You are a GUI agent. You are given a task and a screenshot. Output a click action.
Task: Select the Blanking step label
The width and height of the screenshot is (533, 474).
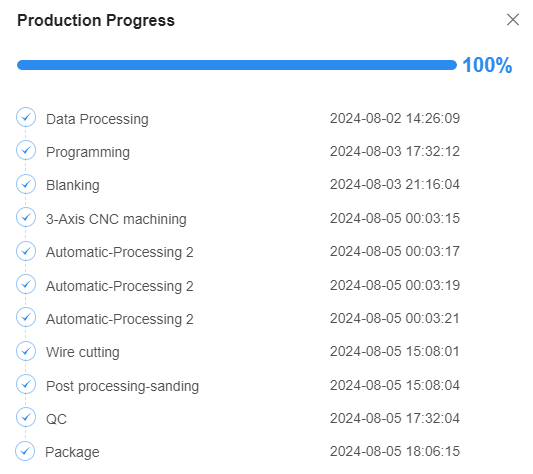pyautogui.click(x=73, y=185)
